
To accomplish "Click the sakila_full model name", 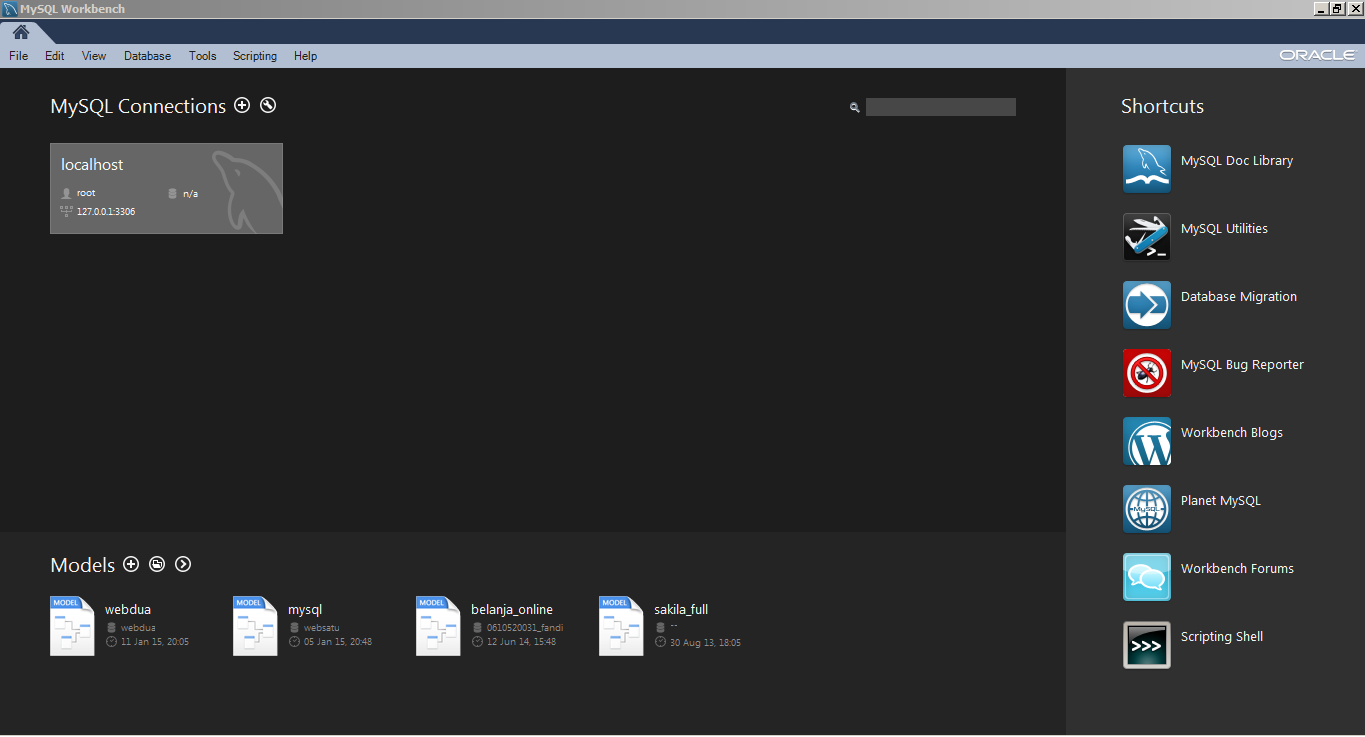I will click(681, 609).
